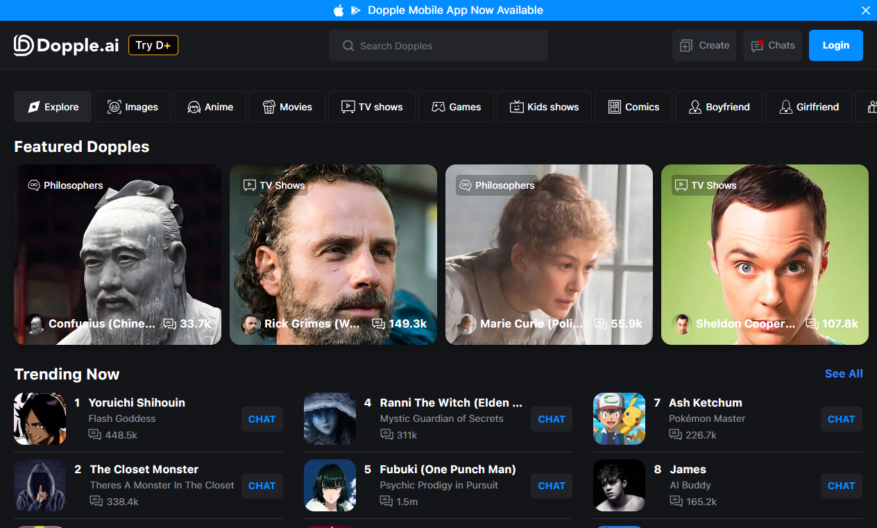Click See All in Trending Now
The height and width of the screenshot is (528, 877).
pos(843,374)
